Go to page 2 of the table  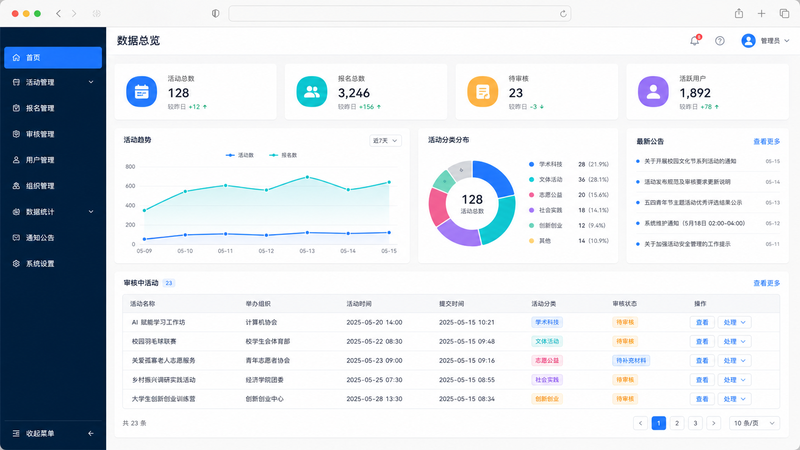tap(677, 423)
